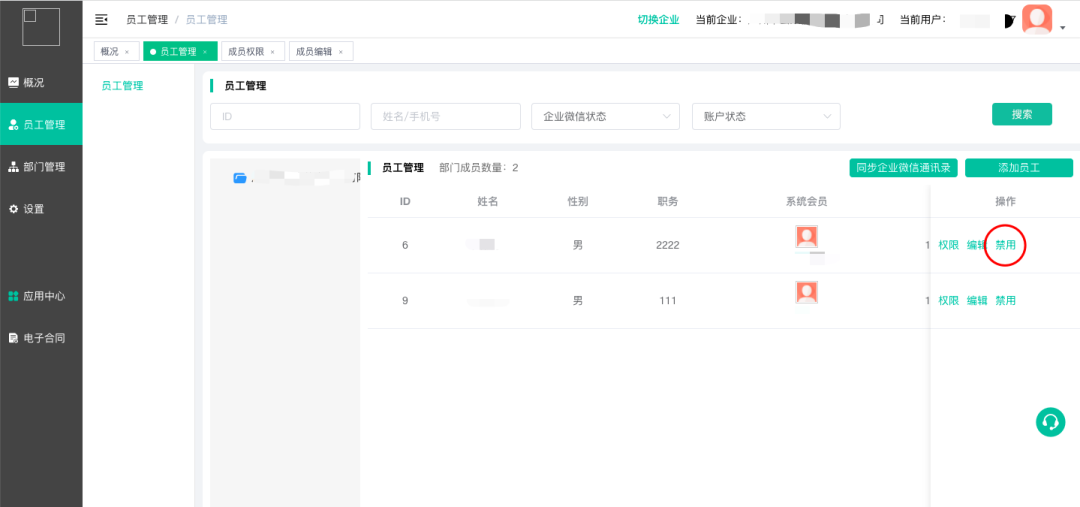Select the department name in the tree
This screenshot has width=1080, height=507.
(305, 178)
